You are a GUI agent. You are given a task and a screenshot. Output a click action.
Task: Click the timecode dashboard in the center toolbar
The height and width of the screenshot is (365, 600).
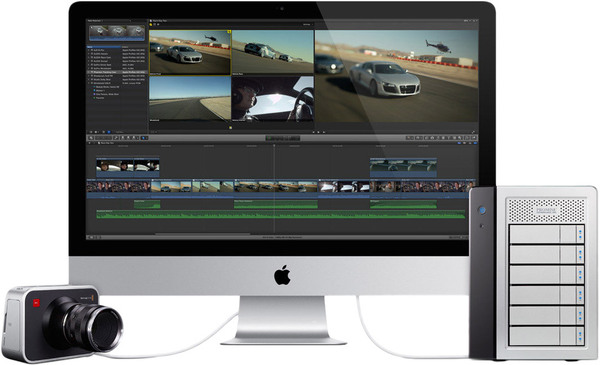283,138
